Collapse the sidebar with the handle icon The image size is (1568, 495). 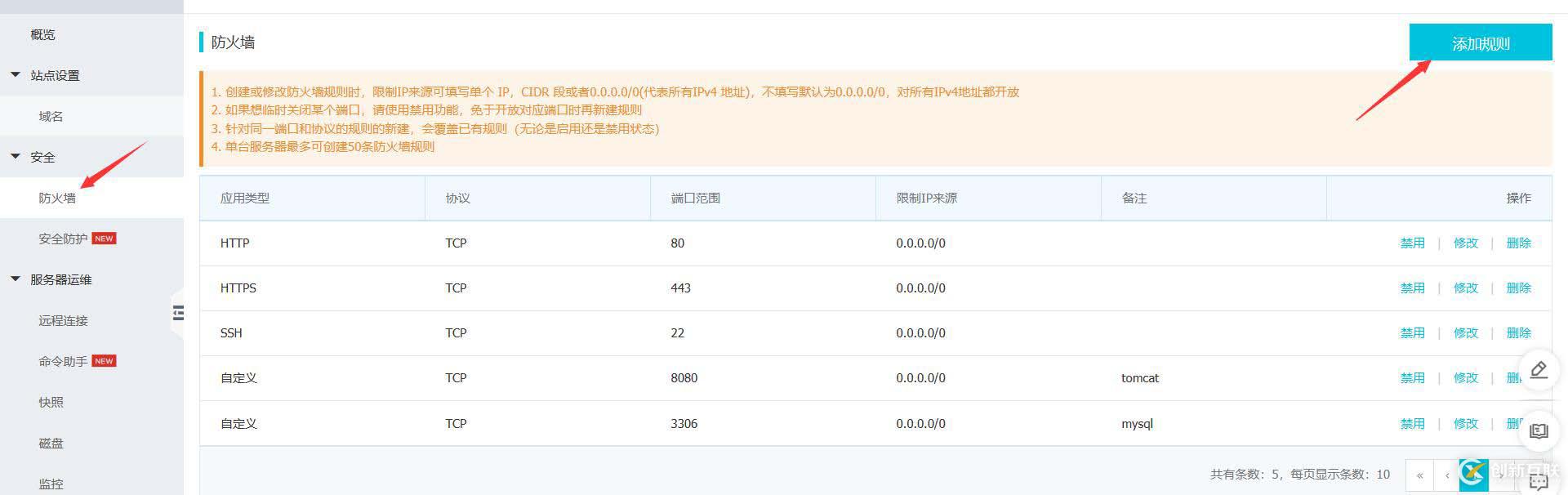tap(178, 312)
